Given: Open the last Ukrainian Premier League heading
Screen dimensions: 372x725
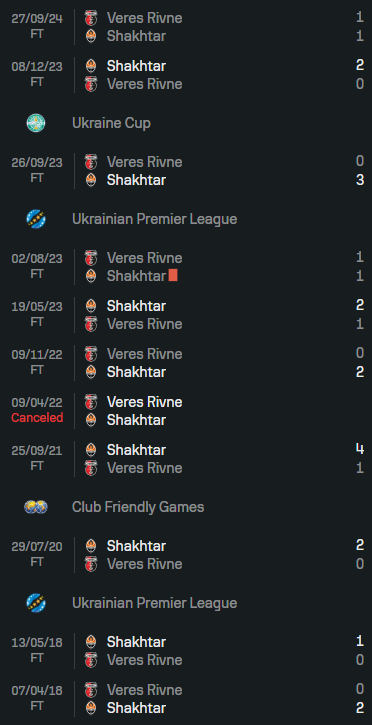Looking at the screenshot, I should coord(154,603).
